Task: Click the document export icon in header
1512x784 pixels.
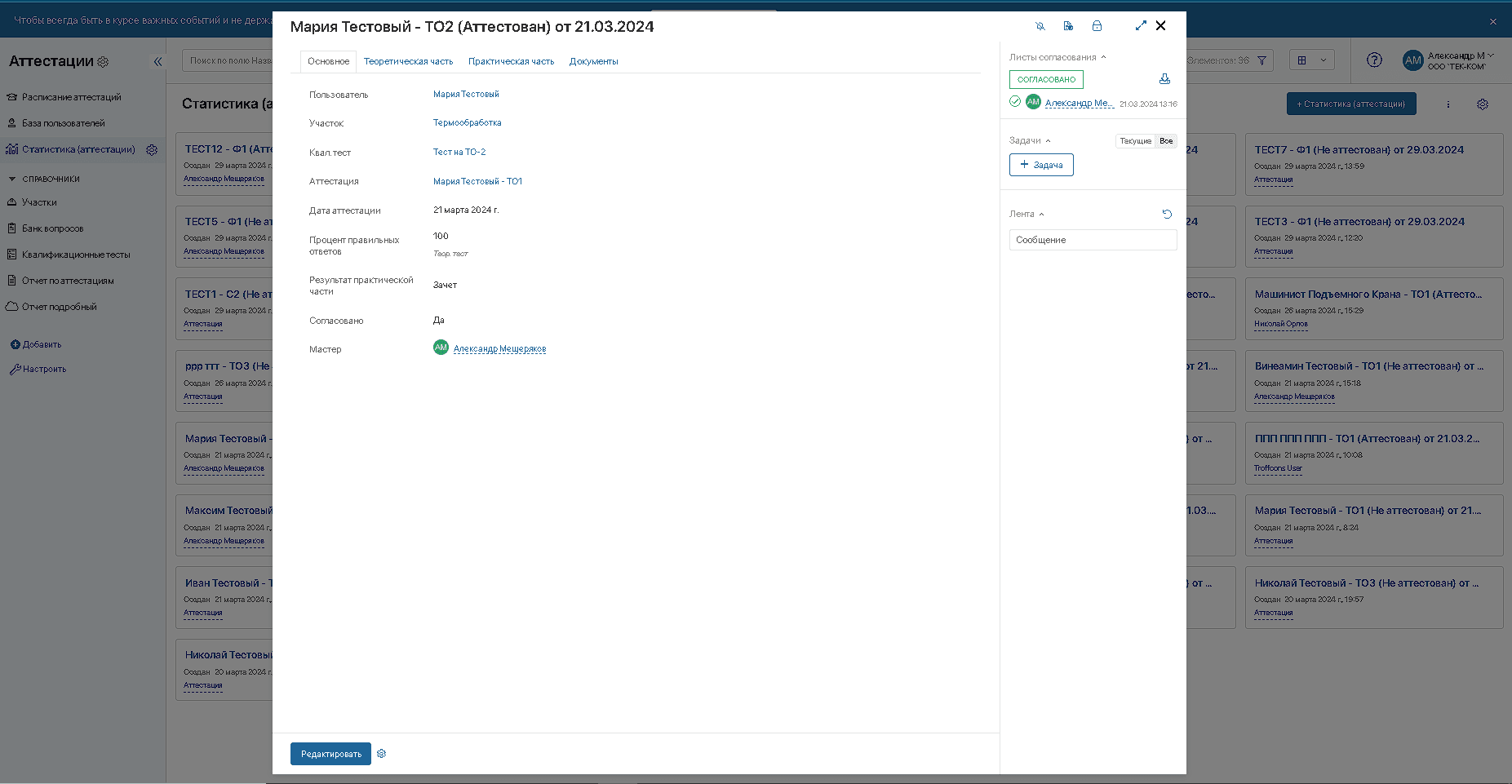Action: [1068, 26]
